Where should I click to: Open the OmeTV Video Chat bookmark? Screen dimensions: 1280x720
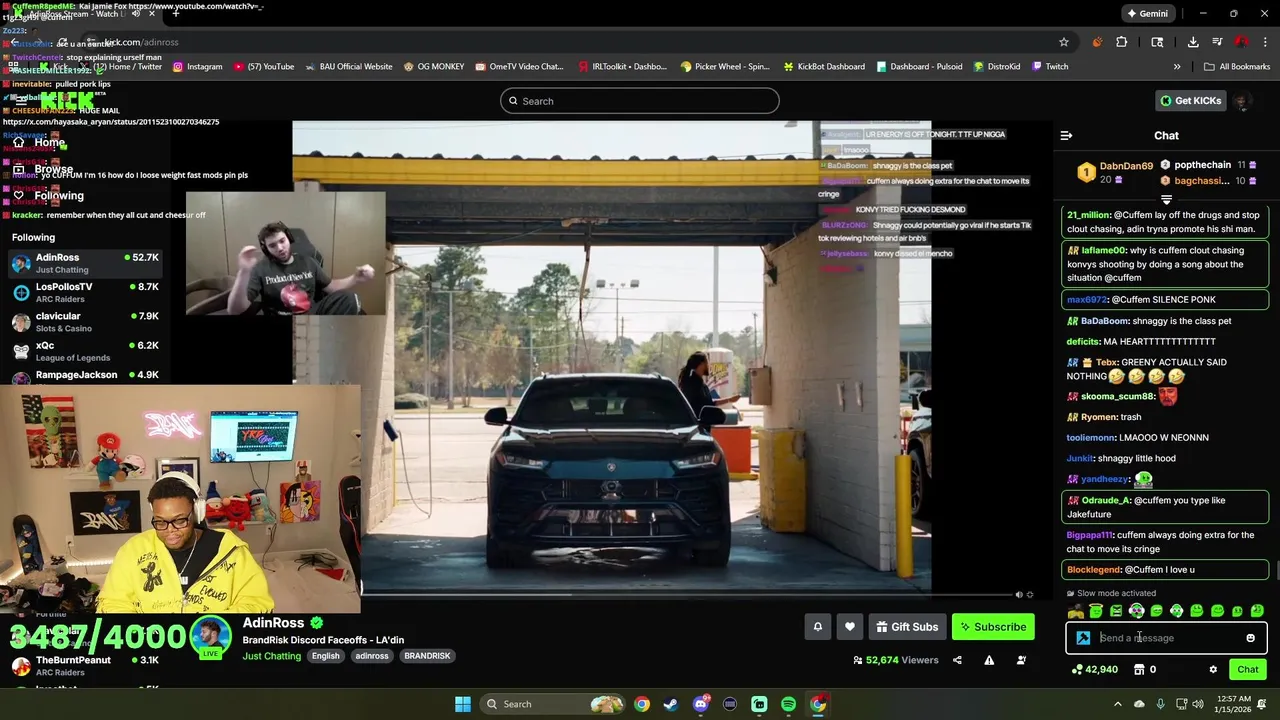tap(519, 67)
